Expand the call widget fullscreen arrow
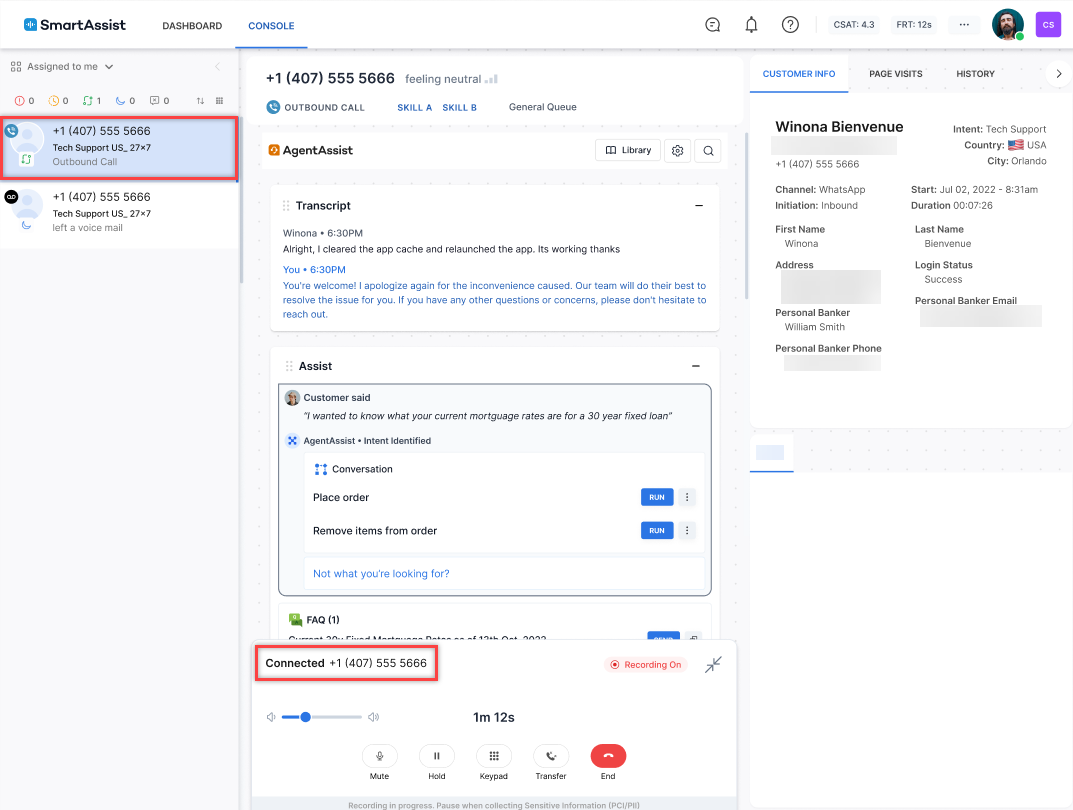This screenshot has width=1073, height=810. [713, 664]
